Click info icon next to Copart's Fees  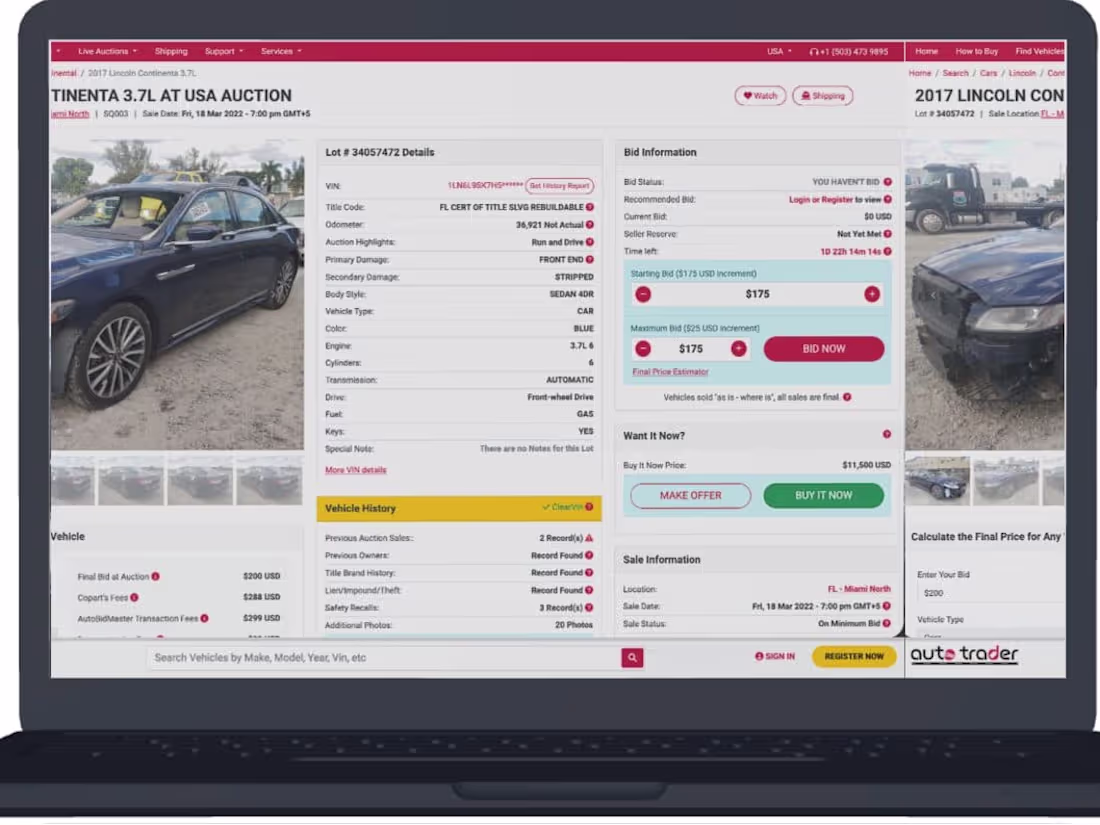(x=134, y=597)
